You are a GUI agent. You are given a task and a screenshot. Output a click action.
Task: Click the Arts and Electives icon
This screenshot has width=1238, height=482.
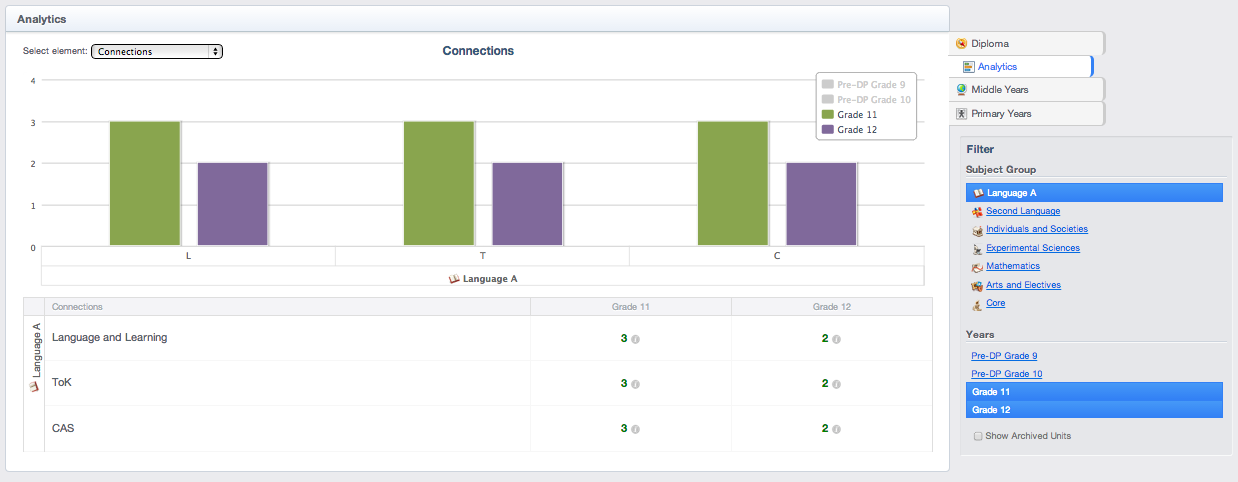pyautogui.click(x=977, y=286)
